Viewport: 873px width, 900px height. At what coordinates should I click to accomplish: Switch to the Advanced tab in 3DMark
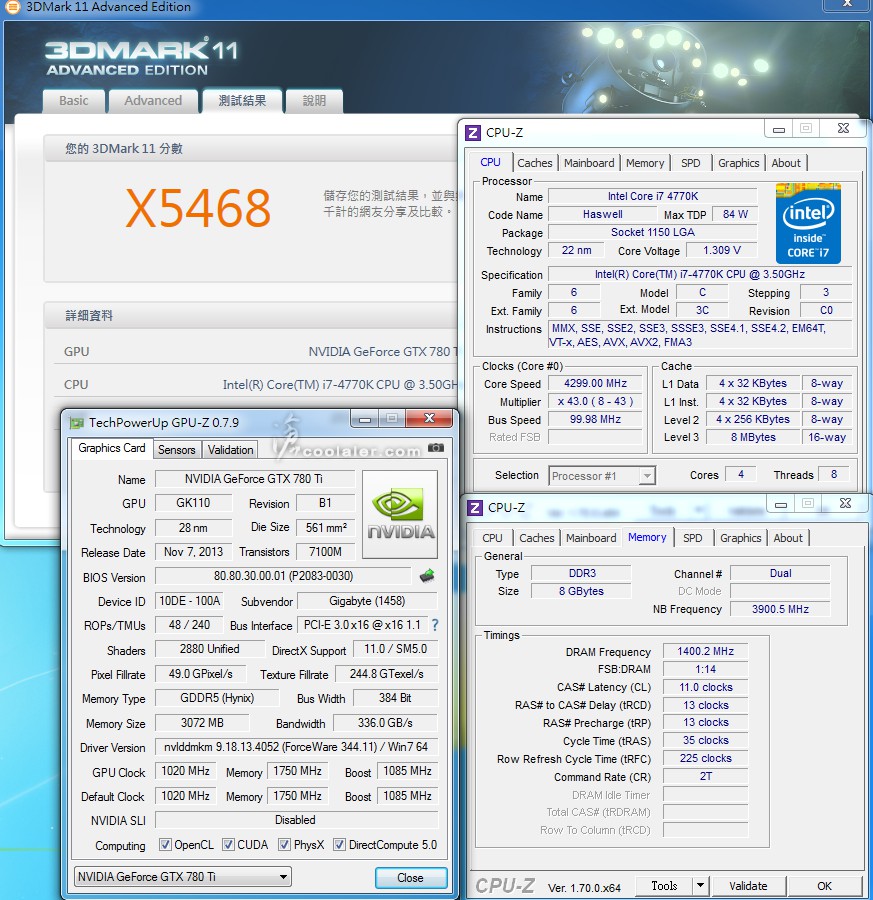coord(153,101)
